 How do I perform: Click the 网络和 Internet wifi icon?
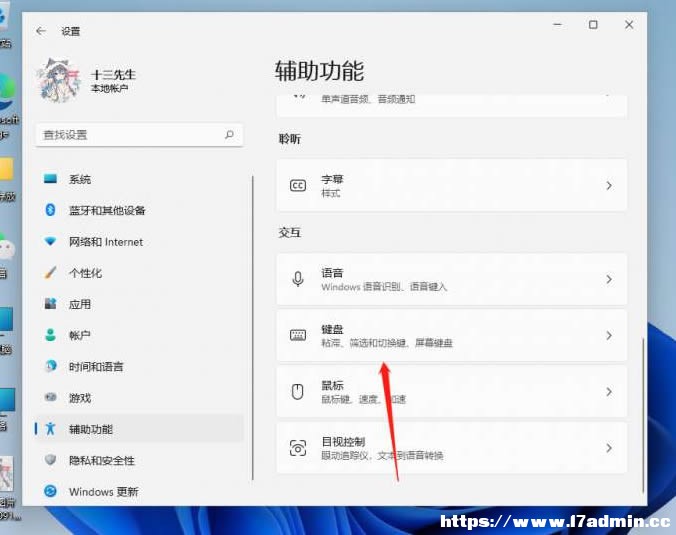(x=50, y=241)
